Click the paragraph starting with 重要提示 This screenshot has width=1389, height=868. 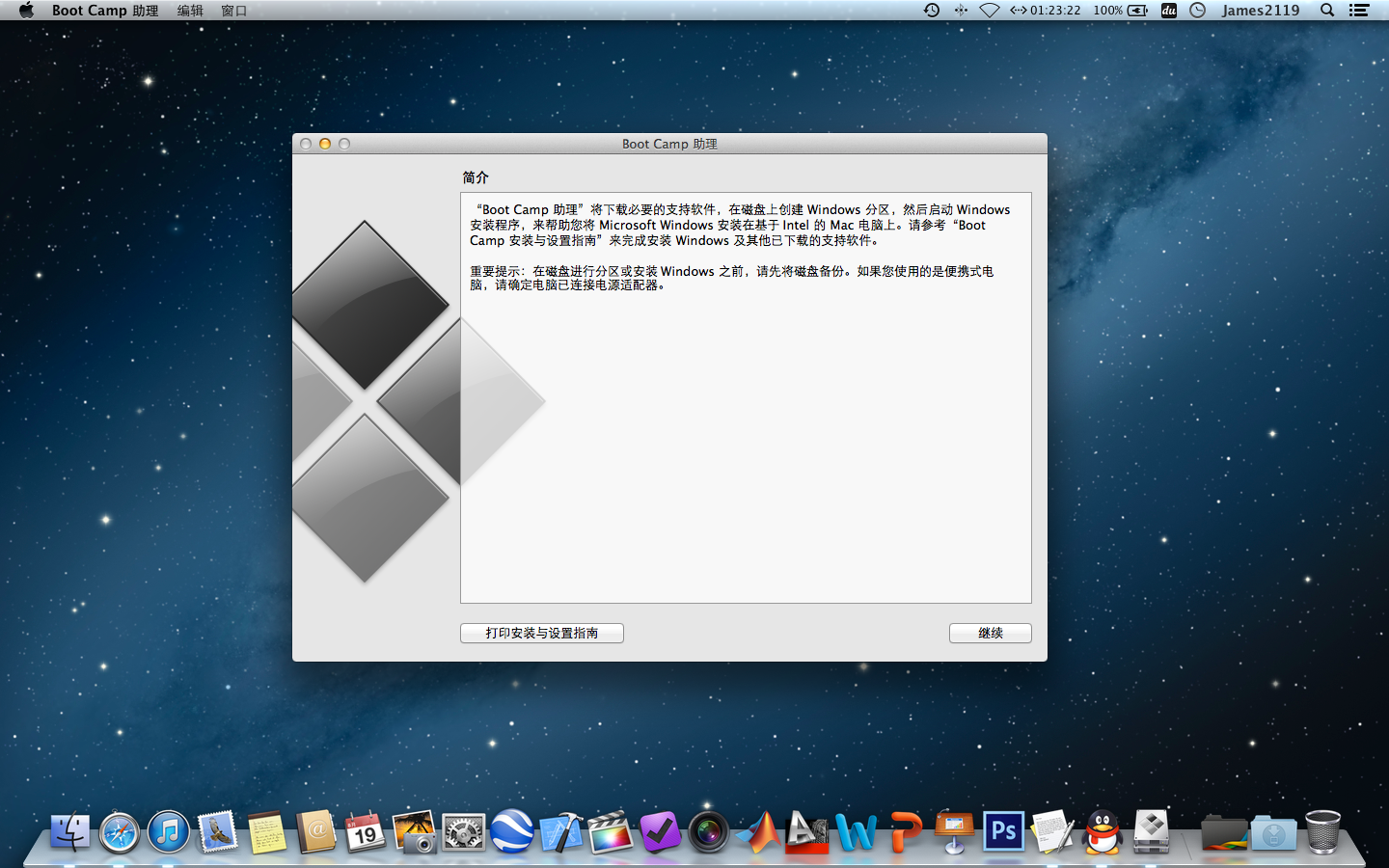(732, 278)
